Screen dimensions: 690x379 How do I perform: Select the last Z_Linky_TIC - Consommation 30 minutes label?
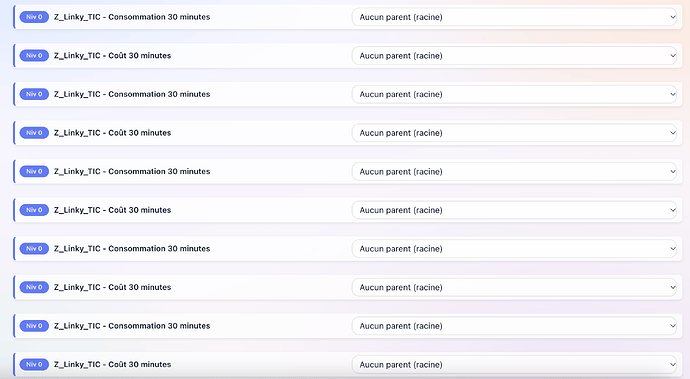click(132, 326)
